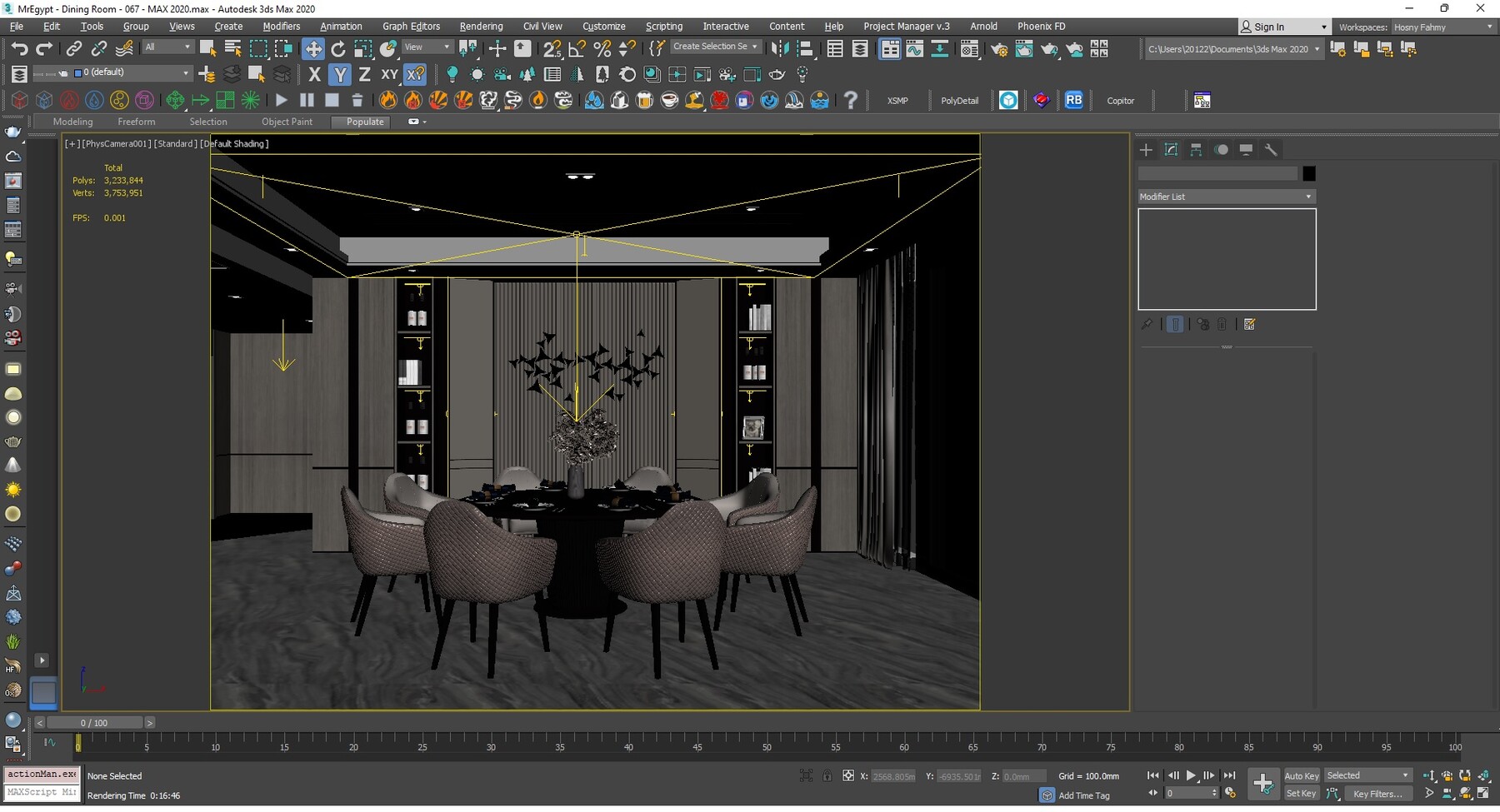Image resolution: width=1500 pixels, height=812 pixels.
Task: Click the Mirror tool icon
Action: tap(780, 48)
